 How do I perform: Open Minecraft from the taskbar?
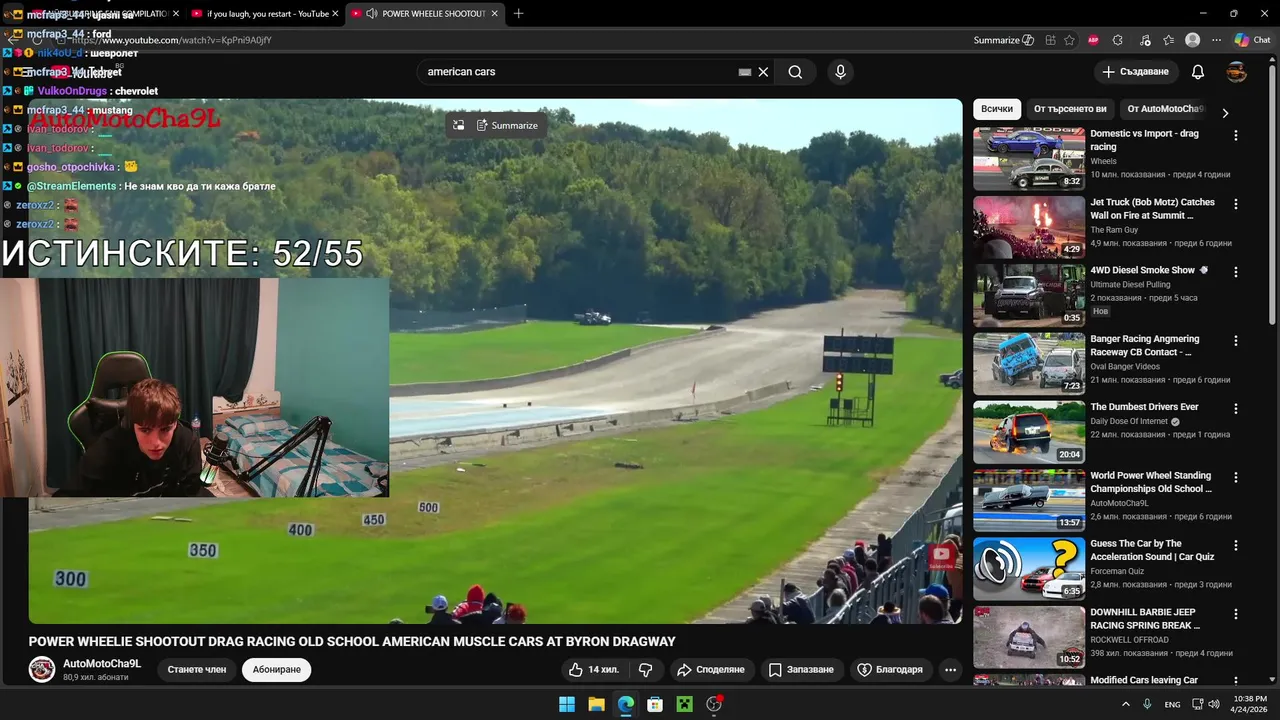(x=684, y=704)
